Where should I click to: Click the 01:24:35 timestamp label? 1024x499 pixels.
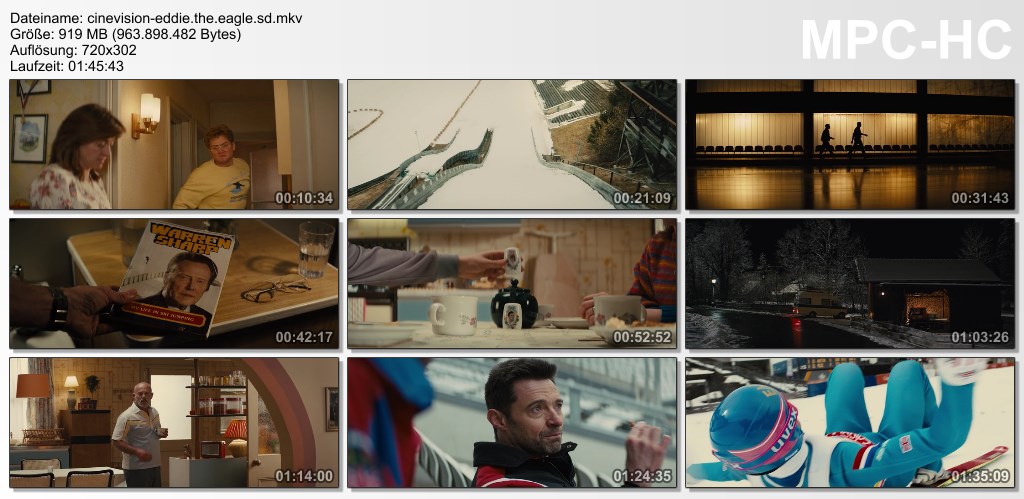coord(642,476)
